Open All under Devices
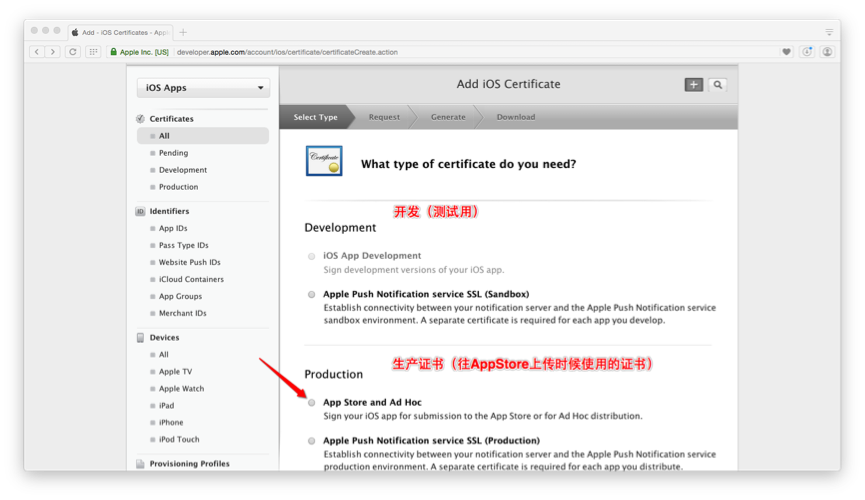Screen dimensions: 865x500 (x=163, y=355)
